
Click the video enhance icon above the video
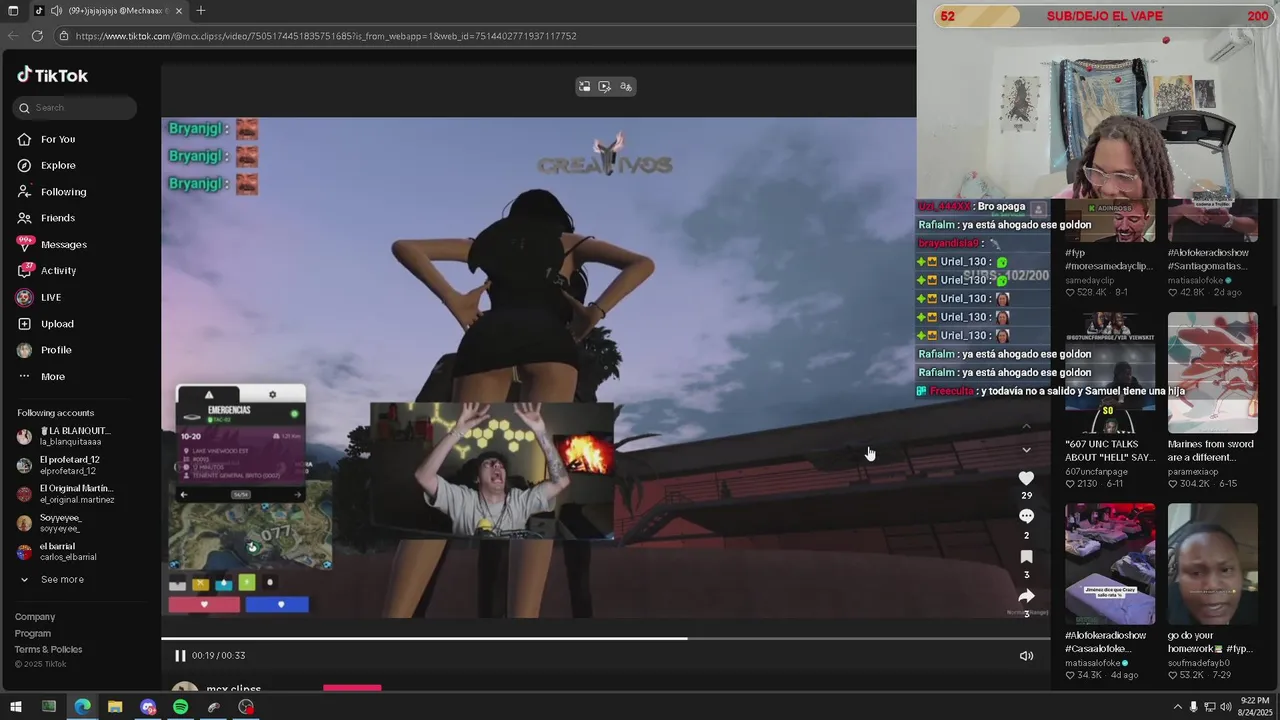pyautogui.click(x=605, y=87)
